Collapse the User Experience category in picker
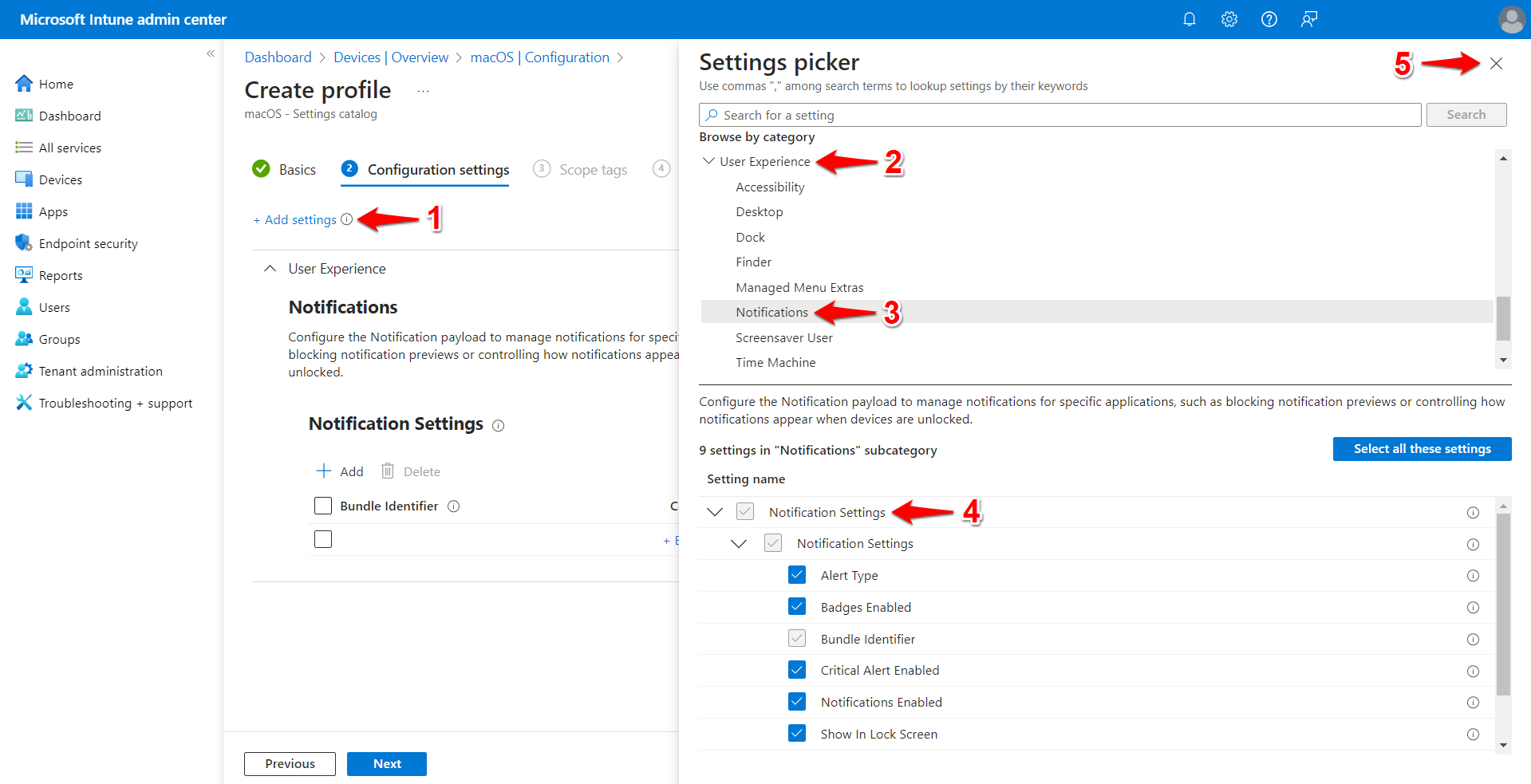 [708, 161]
